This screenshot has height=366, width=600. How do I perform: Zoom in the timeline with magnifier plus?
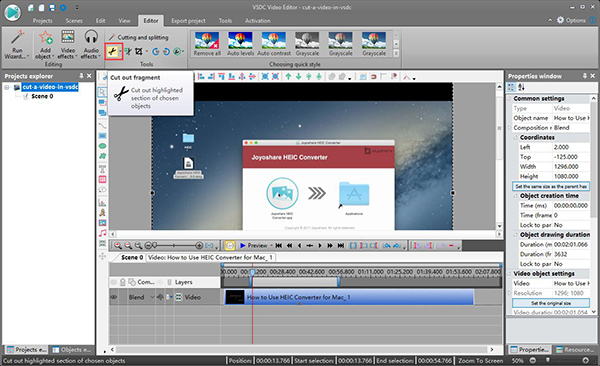coord(117,245)
